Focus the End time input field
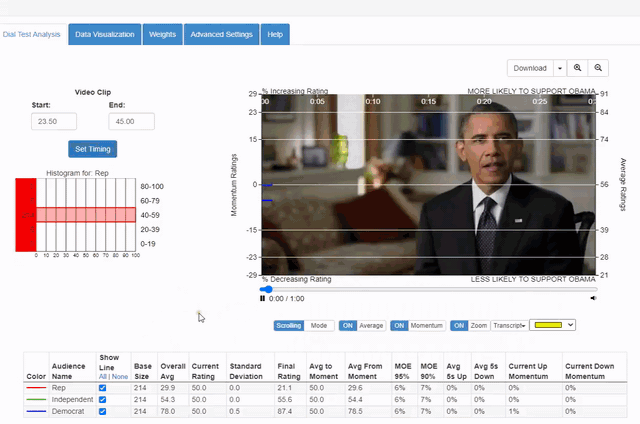Image resolution: width=640 pixels, height=424 pixels. [x=131, y=121]
